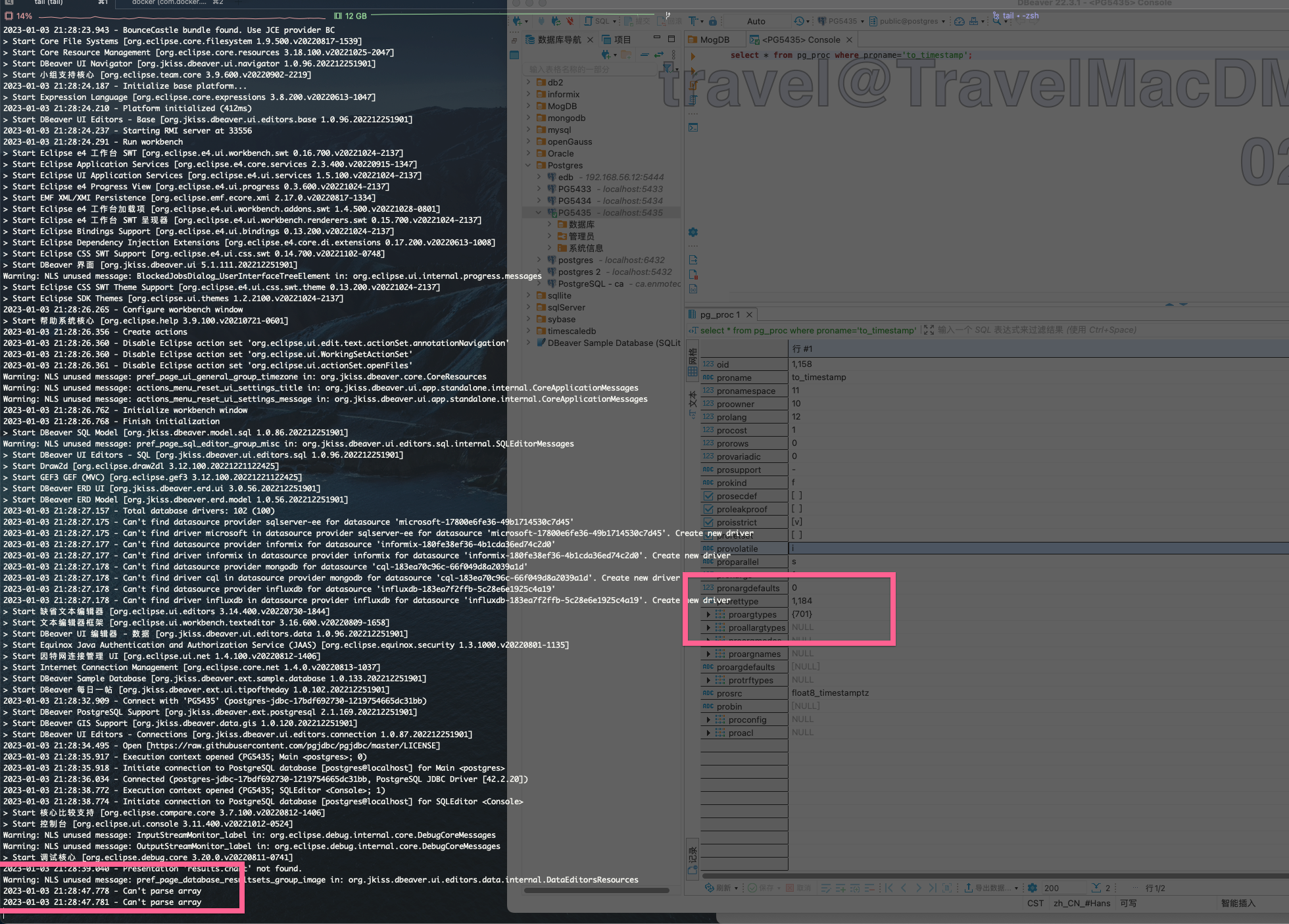Viewport: 1289px width, 924px height.
Task: Click the reconnect icon in DBeaver toolbar
Action: (x=556, y=21)
